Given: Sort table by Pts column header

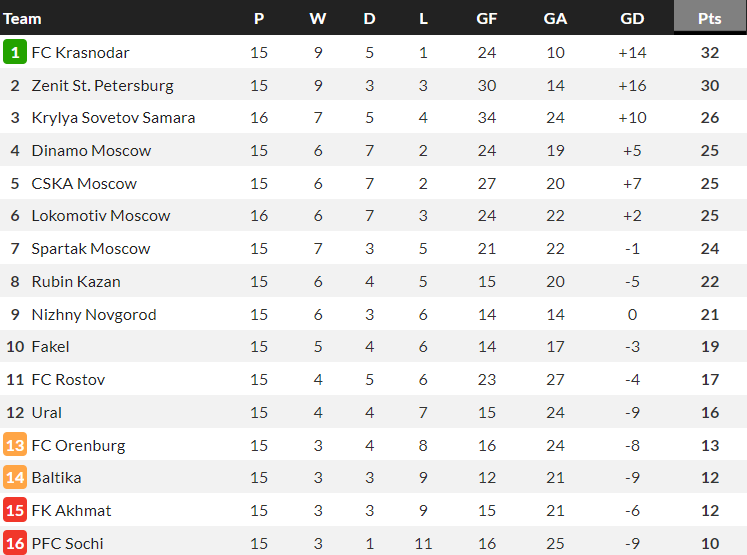Looking at the screenshot, I should [x=710, y=18].
